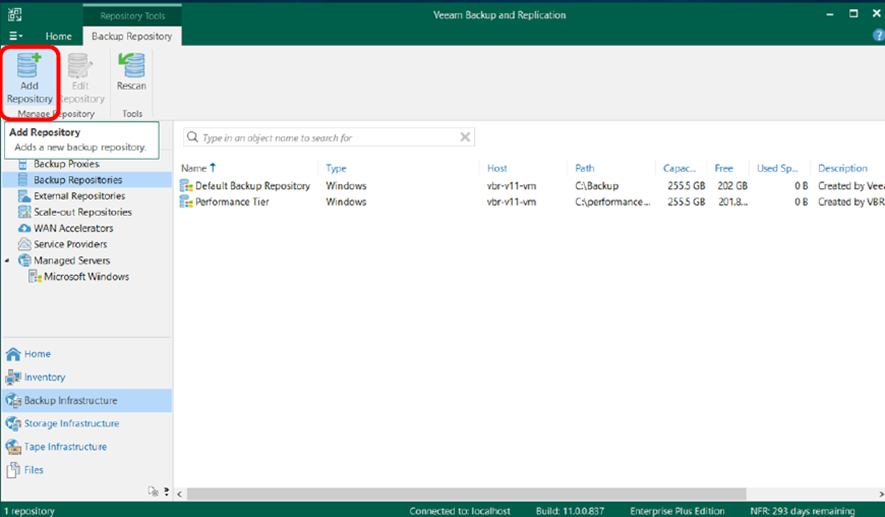Click Connected to: localhost in status bar
This screenshot has height=517, width=885.
tap(459, 511)
